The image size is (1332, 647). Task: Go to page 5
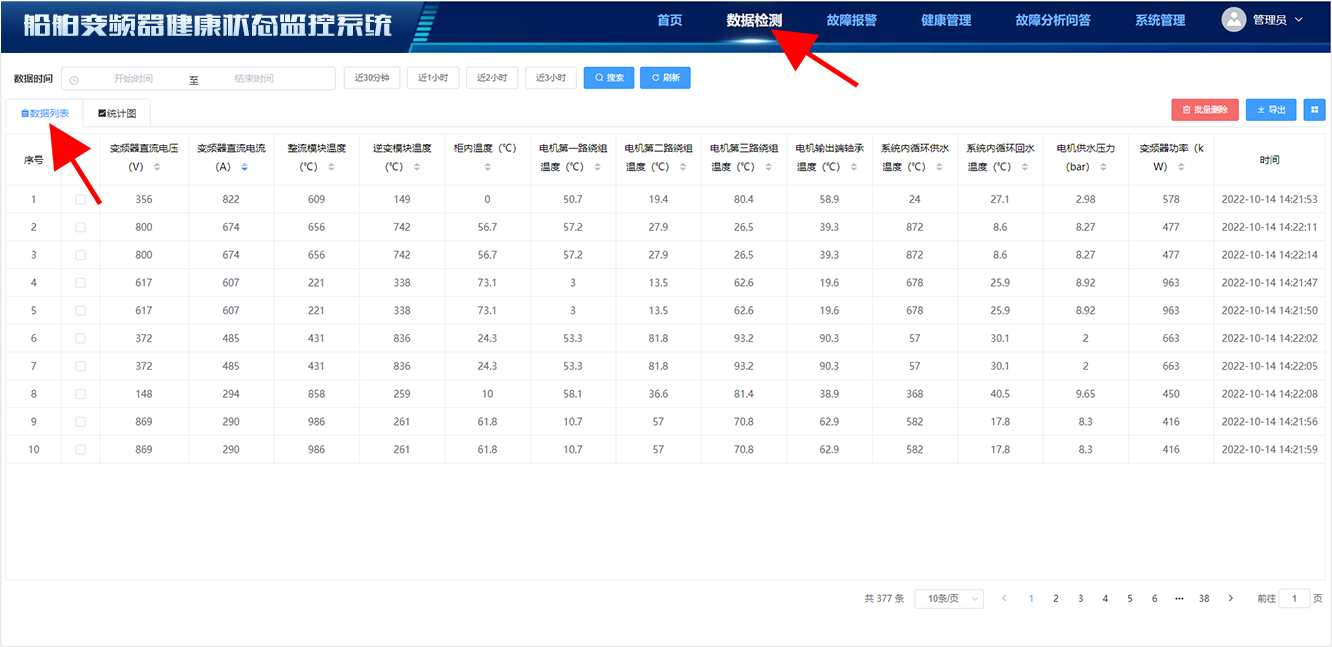tap(1130, 598)
